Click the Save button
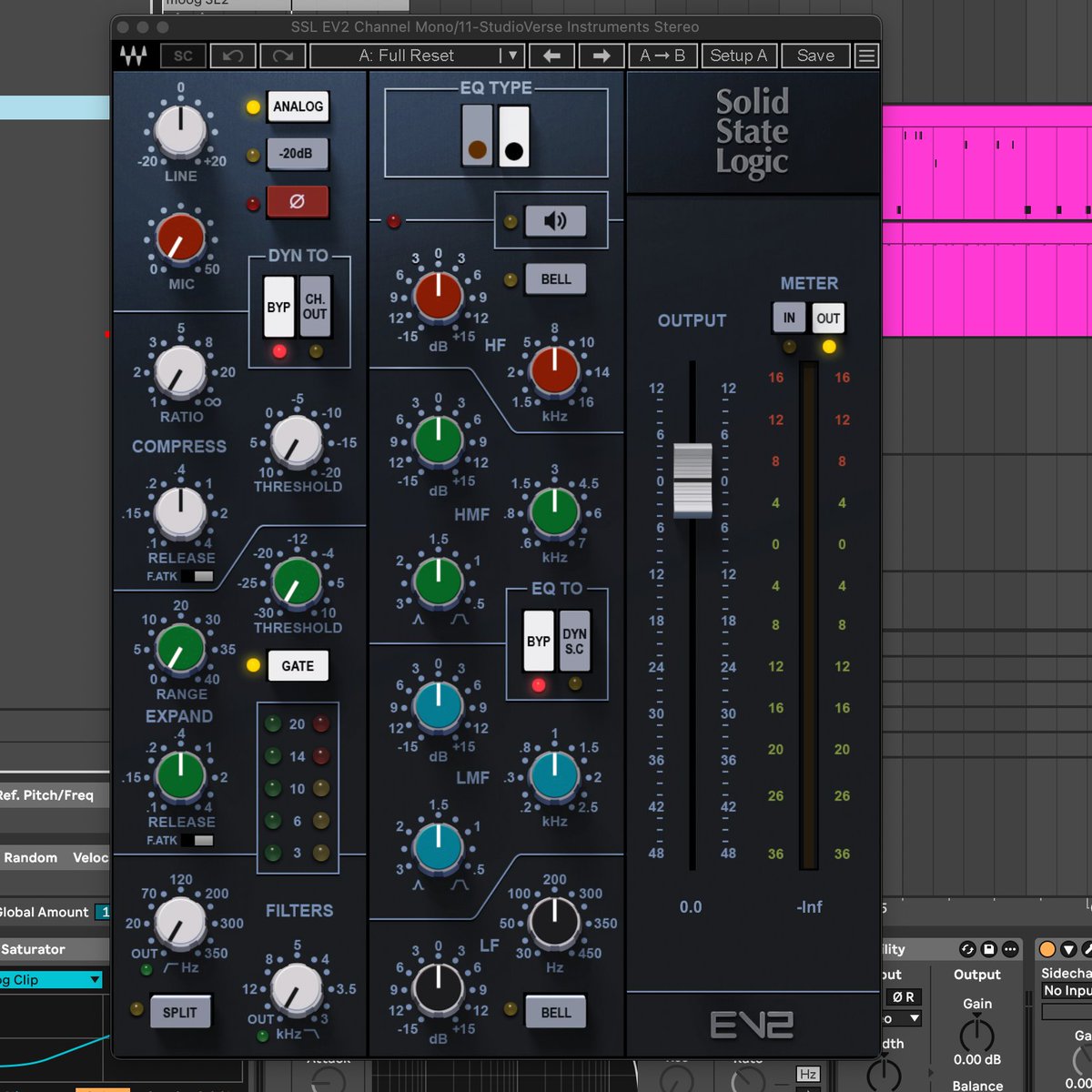The height and width of the screenshot is (1092, 1092). 815,56
